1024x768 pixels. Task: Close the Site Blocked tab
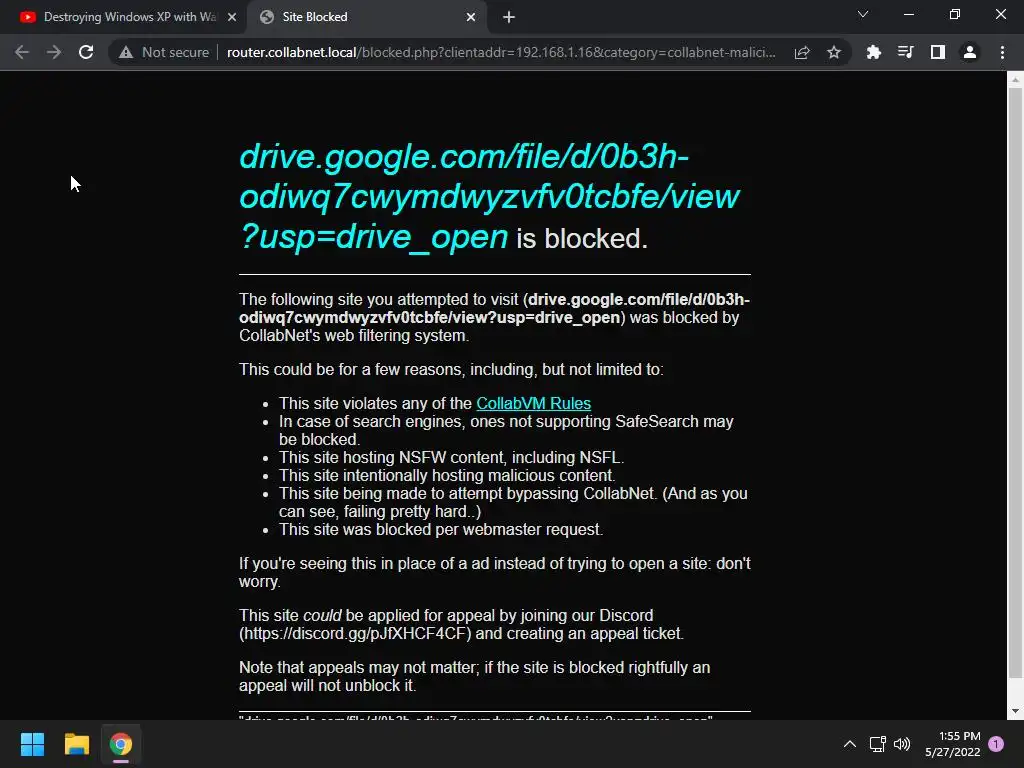[471, 17]
